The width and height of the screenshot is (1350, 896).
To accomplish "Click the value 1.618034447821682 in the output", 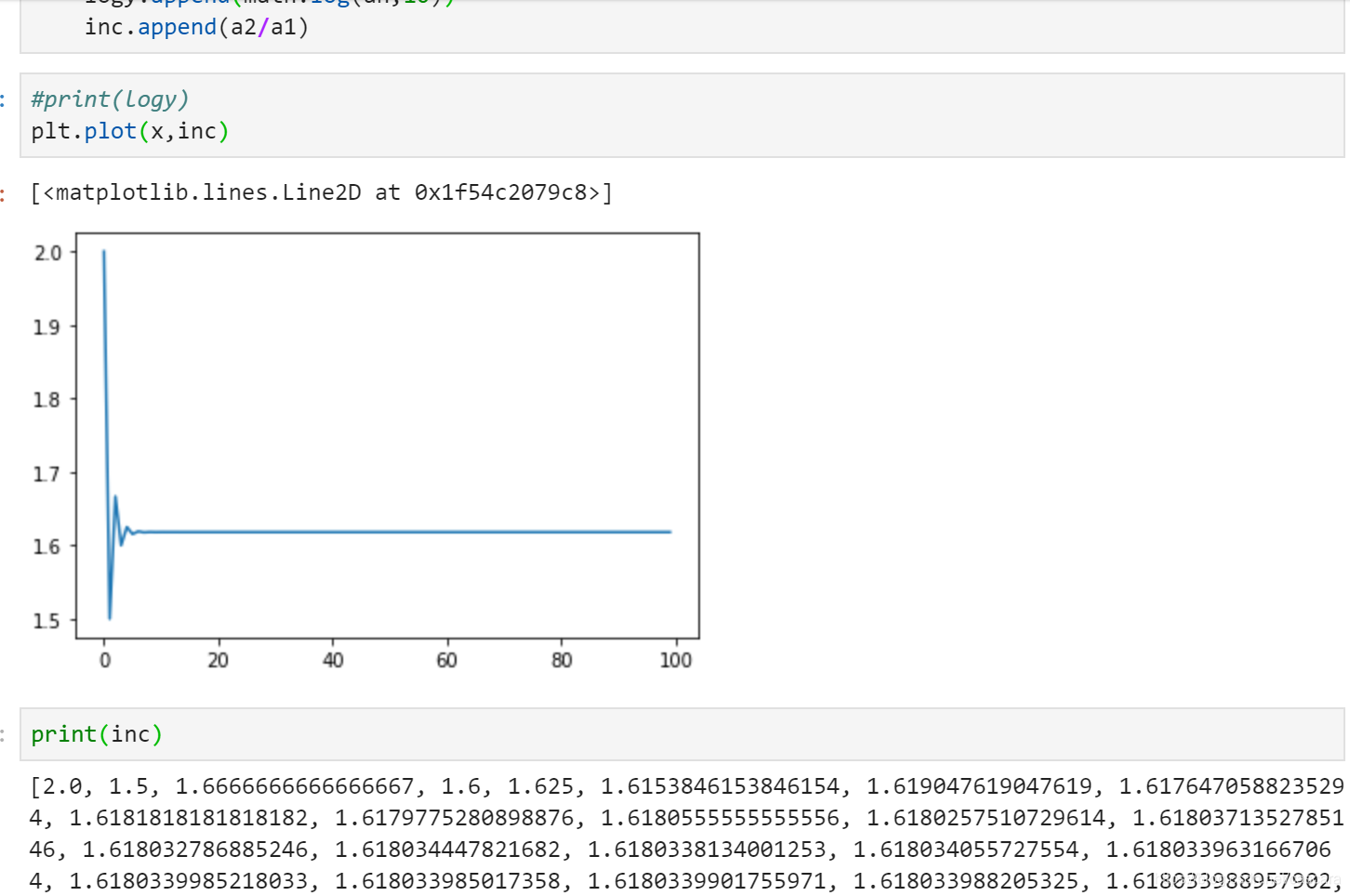I will (x=447, y=850).
